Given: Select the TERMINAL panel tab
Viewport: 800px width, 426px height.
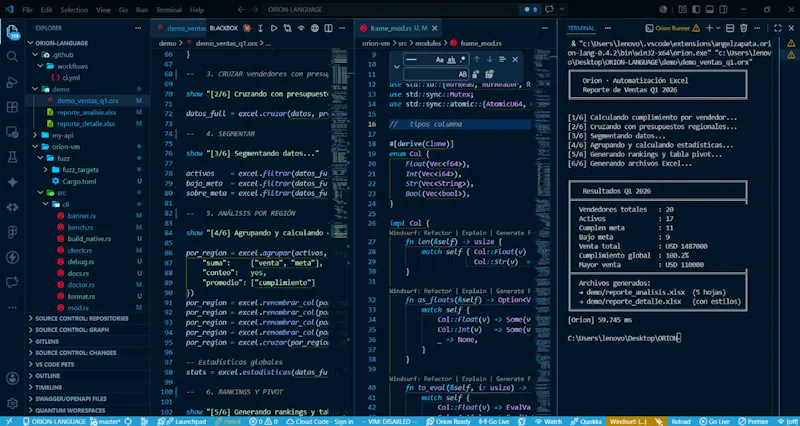Looking at the screenshot, I should (x=581, y=29).
